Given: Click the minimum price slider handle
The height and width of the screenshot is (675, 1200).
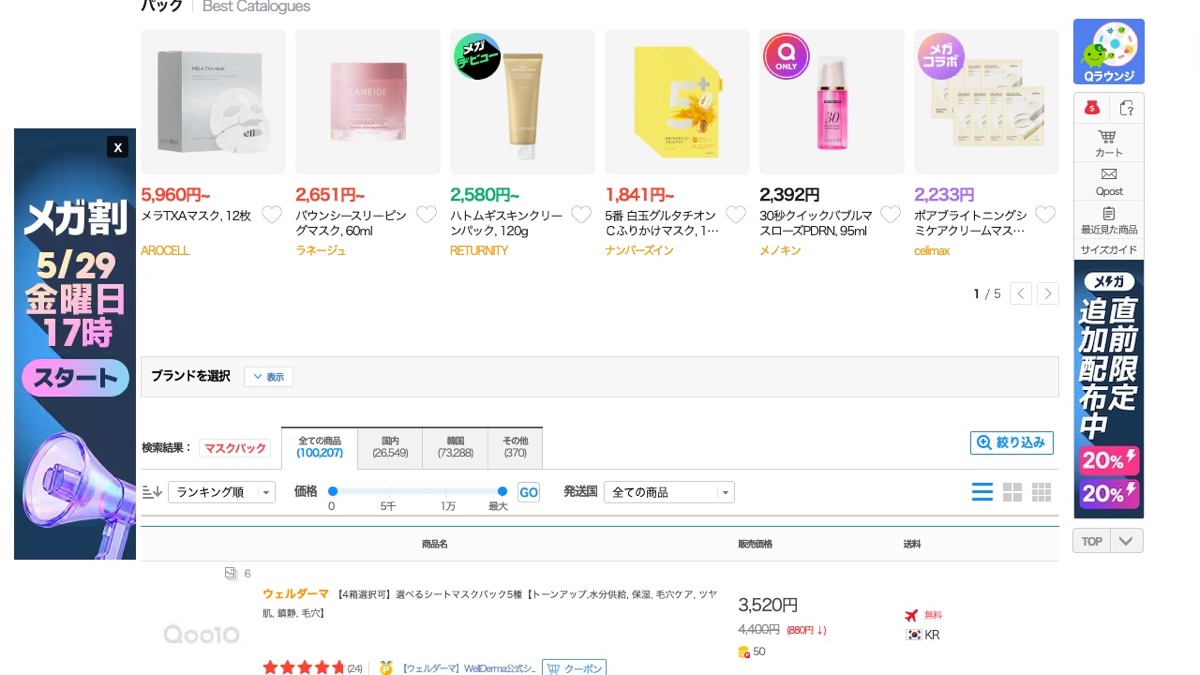Looking at the screenshot, I should (333, 491).
